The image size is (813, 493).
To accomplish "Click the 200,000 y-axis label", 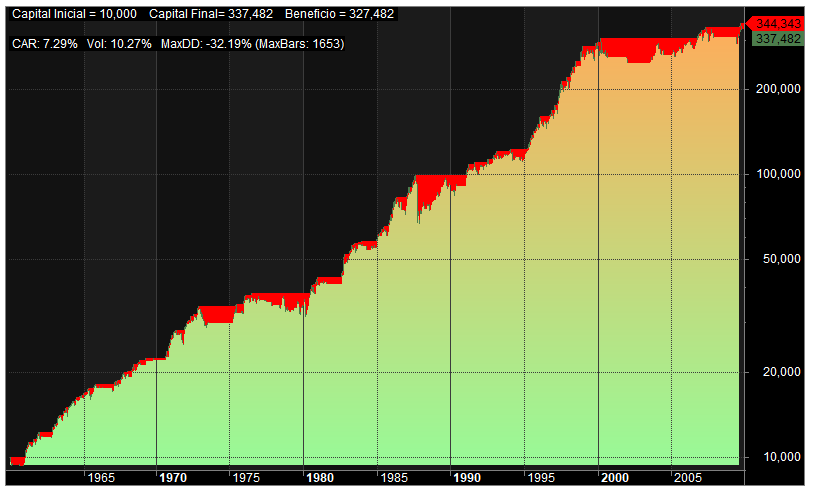I will [778, 89].
